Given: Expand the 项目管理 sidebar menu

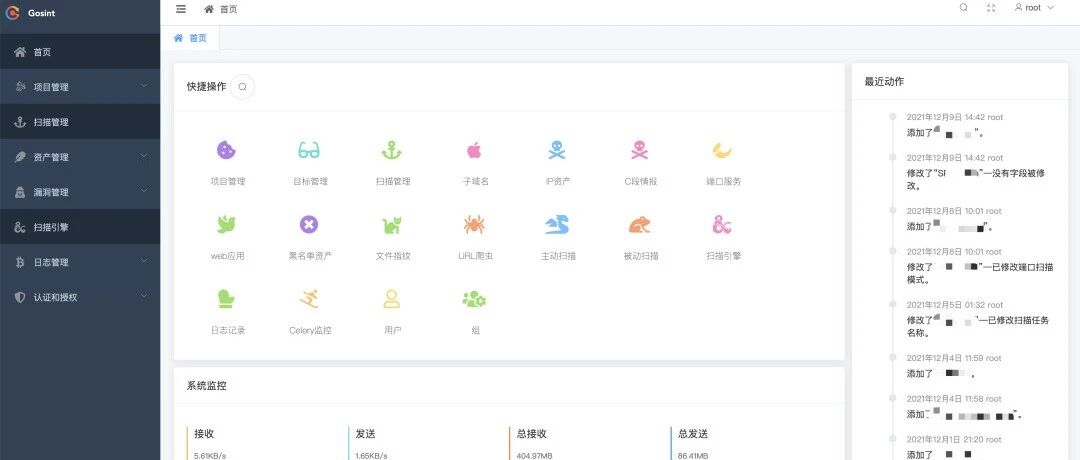Looking at the screenshot, I should [x=80, y=87].
